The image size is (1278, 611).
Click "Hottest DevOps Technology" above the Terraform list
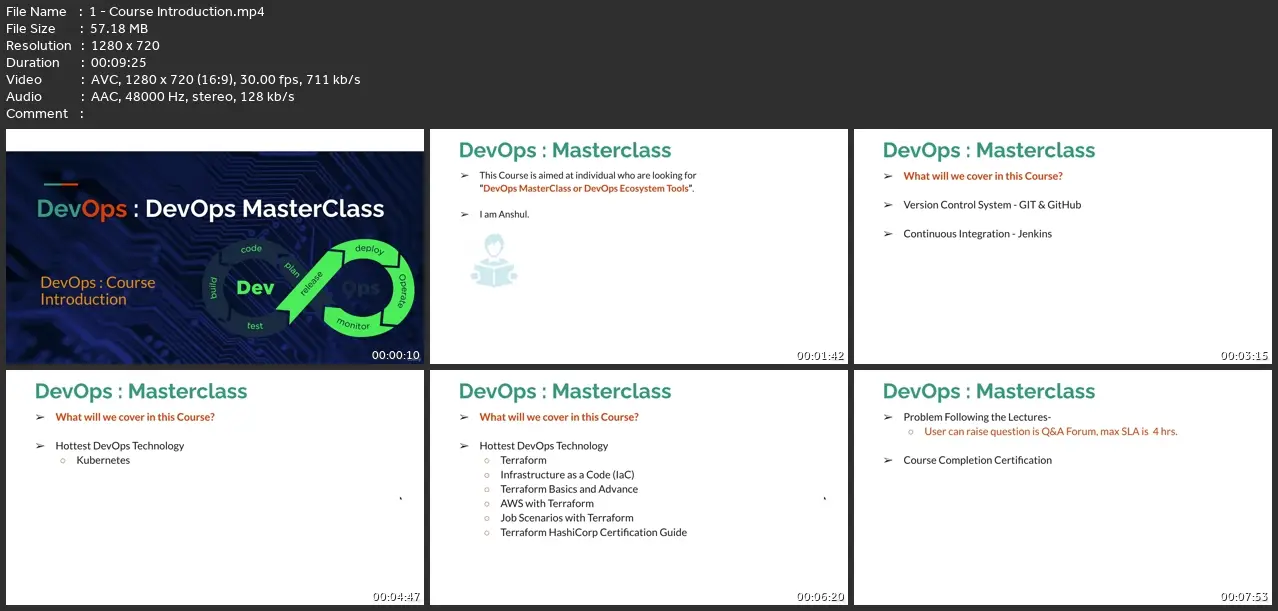pos(544,446)
